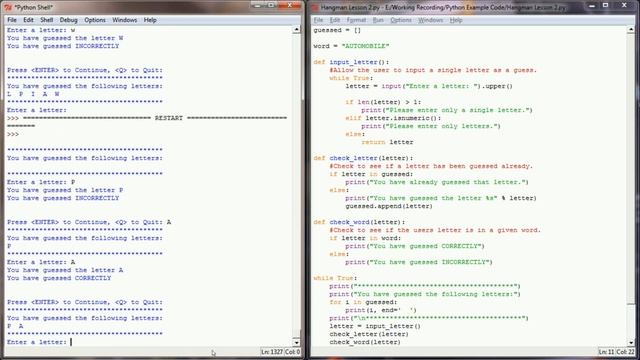Maximize the Python Shell window
This screenshot has width=640, height=360.
click(271, 6)
